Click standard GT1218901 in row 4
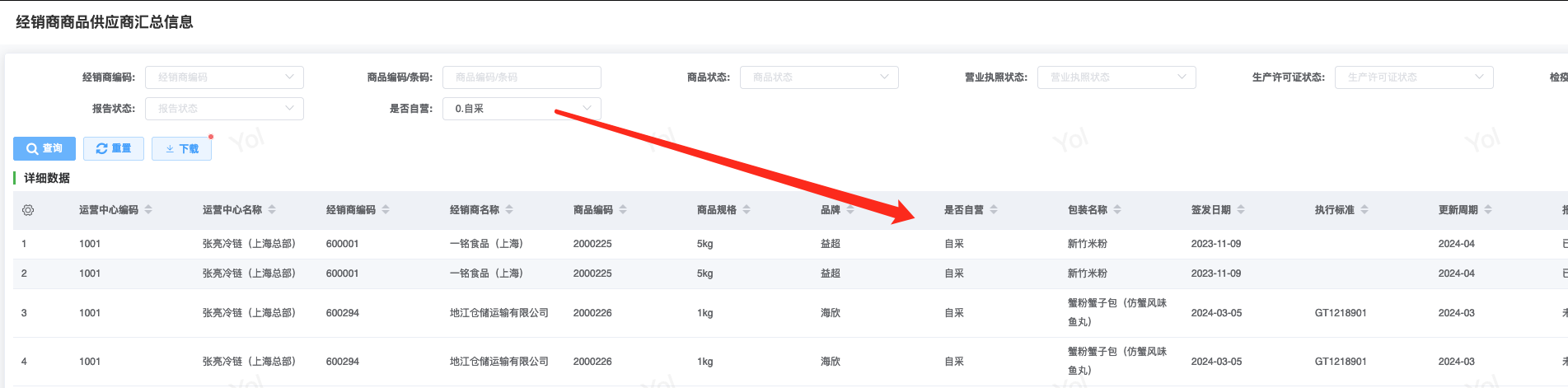 pos(1341,362)
